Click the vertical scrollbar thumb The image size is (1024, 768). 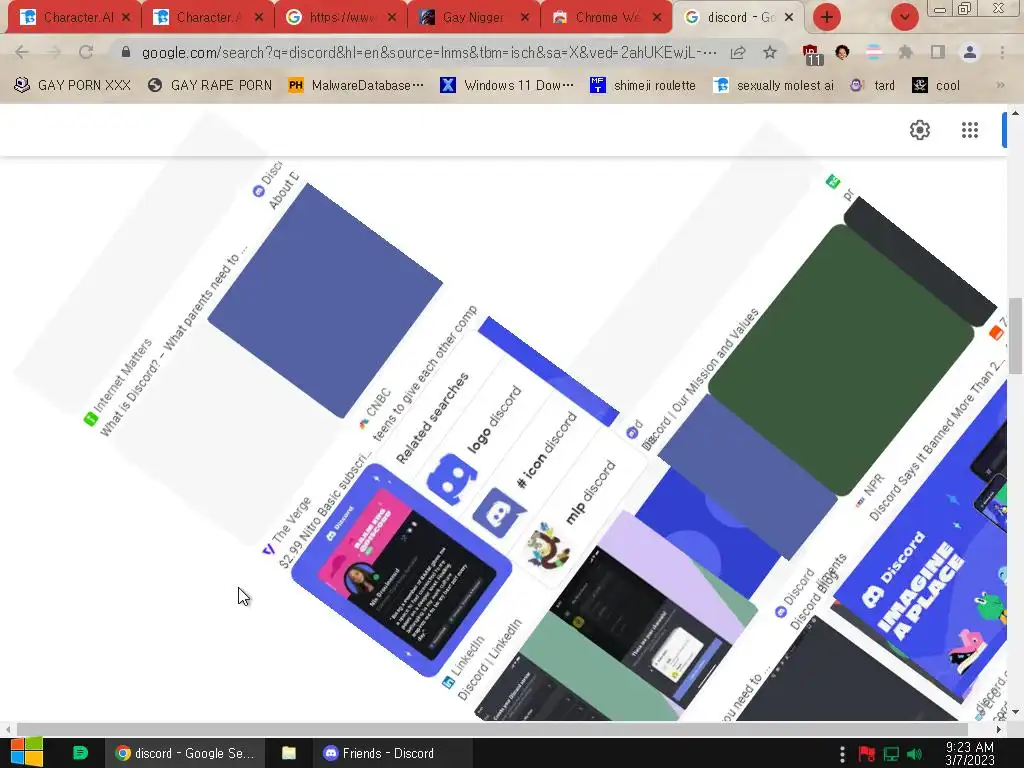pyautogui.click(x=1015, y=336)
